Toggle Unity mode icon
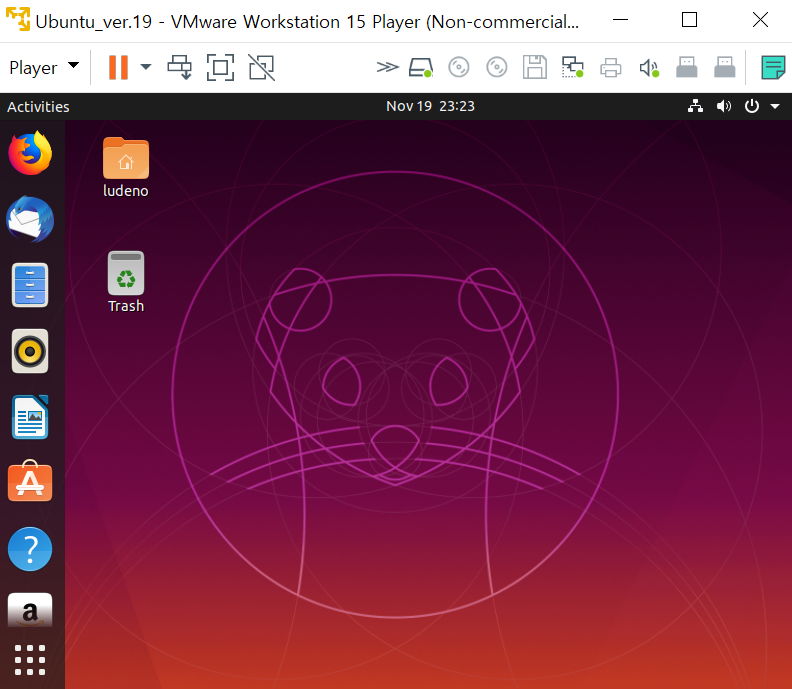The height and width of the screenshot is (689, 792). tap(262, 67)
